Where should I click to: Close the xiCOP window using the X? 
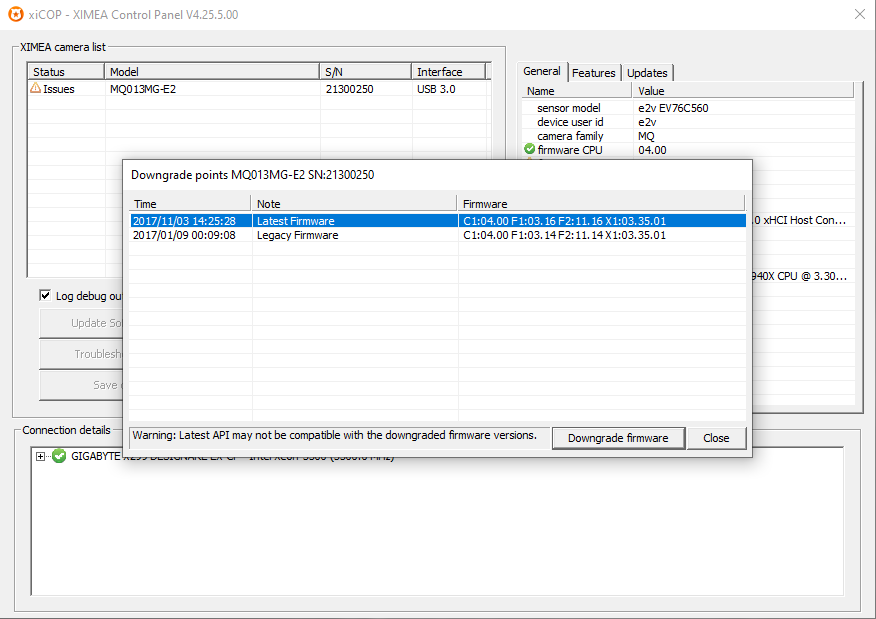(860, 15)
